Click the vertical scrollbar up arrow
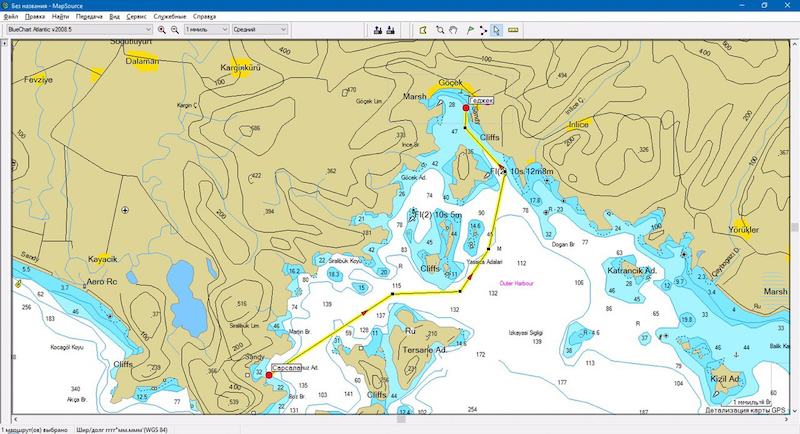 [x=794, y=44]
